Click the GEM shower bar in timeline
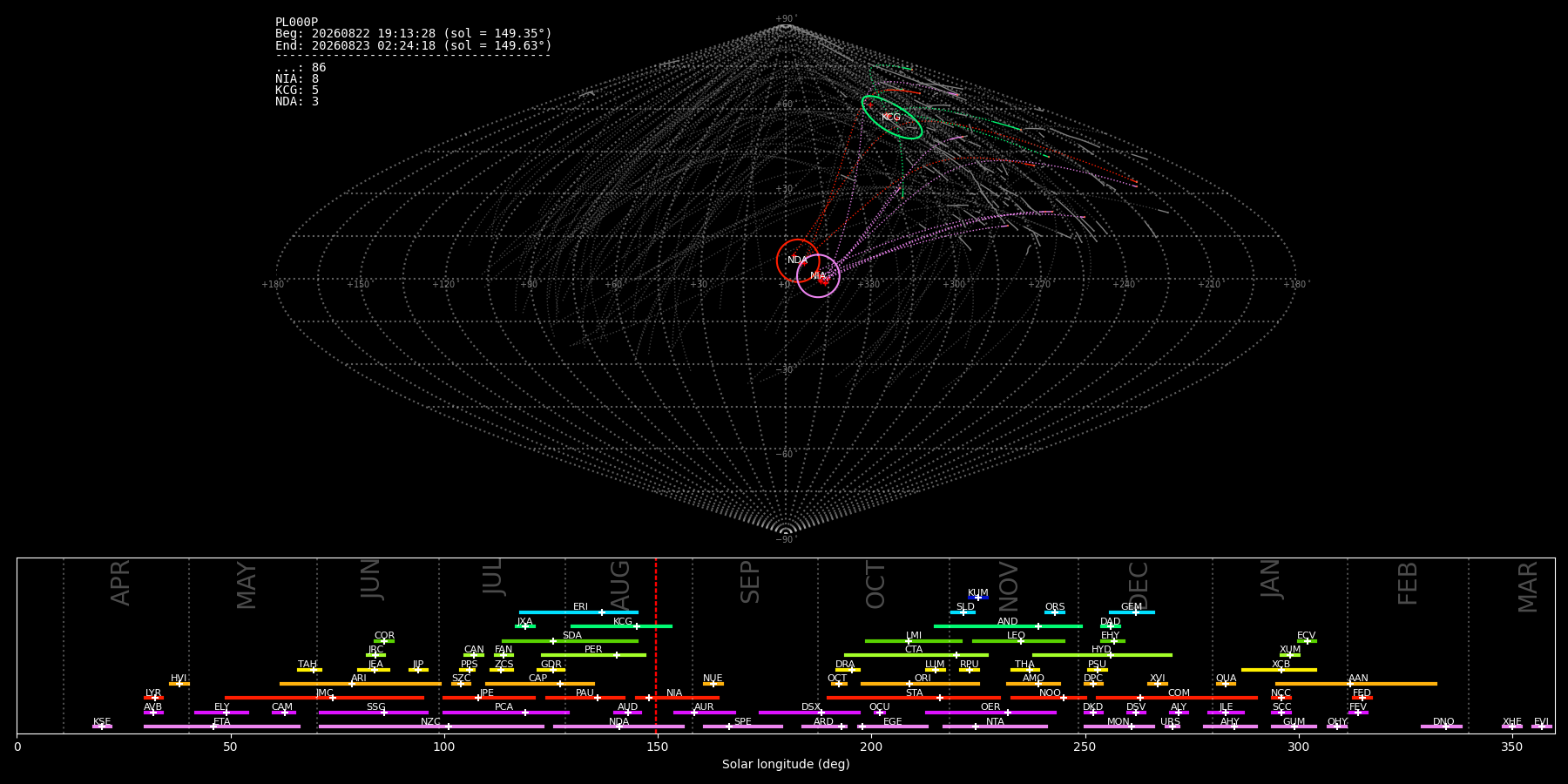The image size is (1568, 784). point(1132,612)
